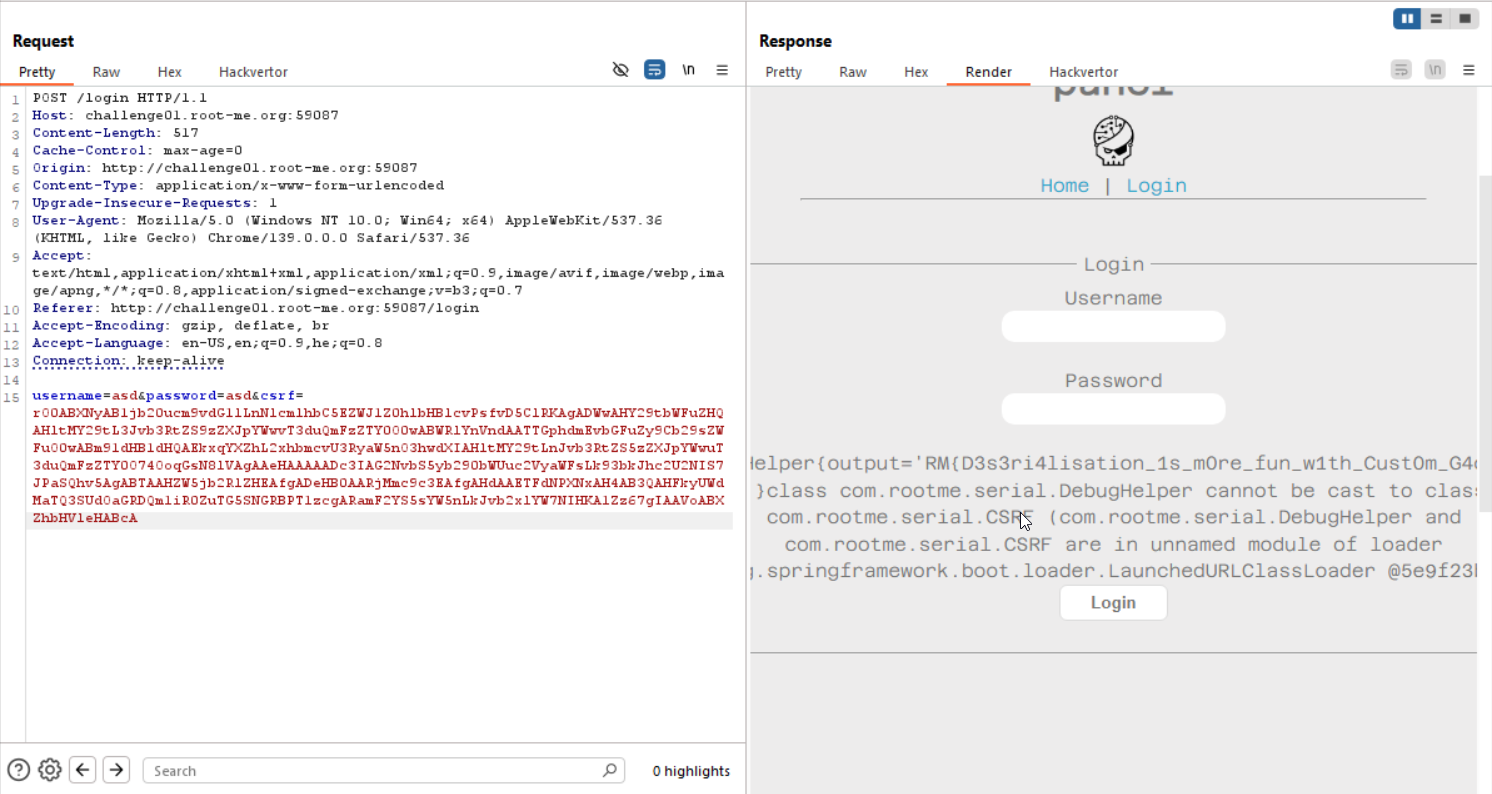Toggle word wrap in the Request panel
Screen dimensions: 1492x794
pos(654,70)
